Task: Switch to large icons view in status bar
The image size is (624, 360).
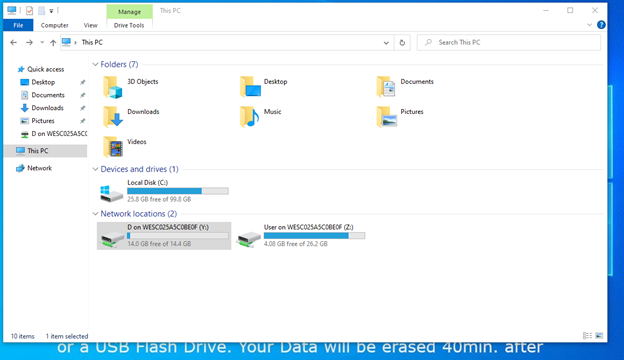Action: click(599, 336)
